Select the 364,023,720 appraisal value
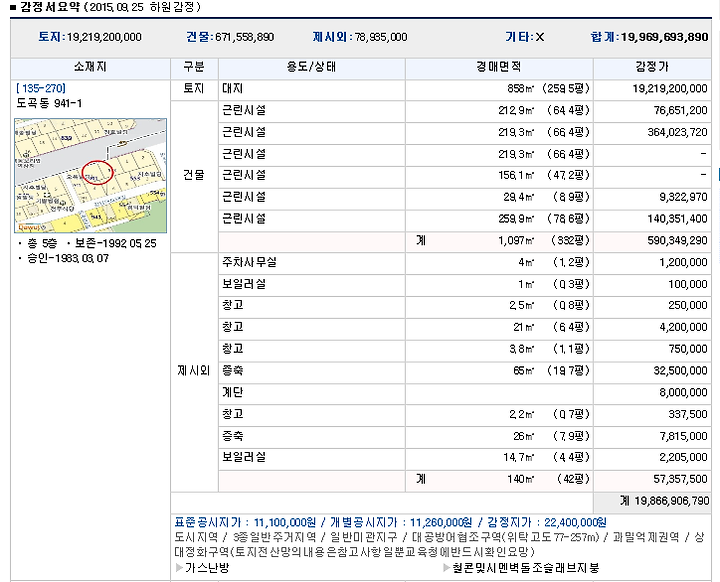This screenshot has height=582, width=720. click(678, 132)
